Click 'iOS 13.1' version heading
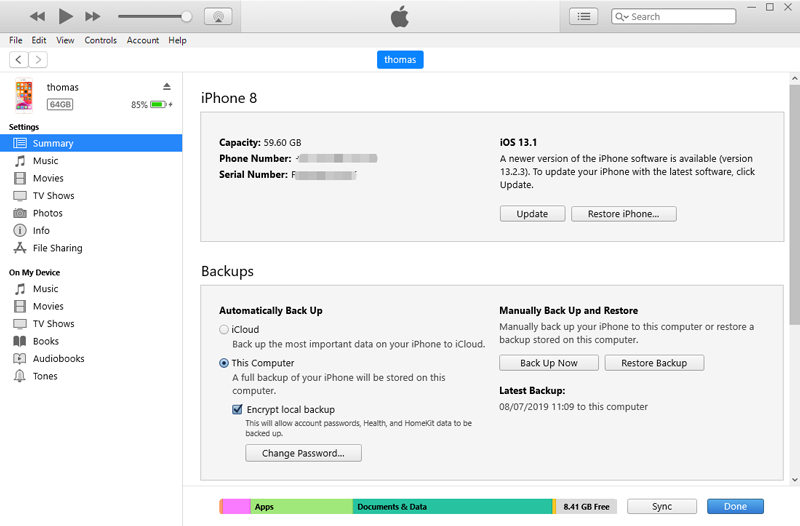800x526 pixels. coord(518,142)
